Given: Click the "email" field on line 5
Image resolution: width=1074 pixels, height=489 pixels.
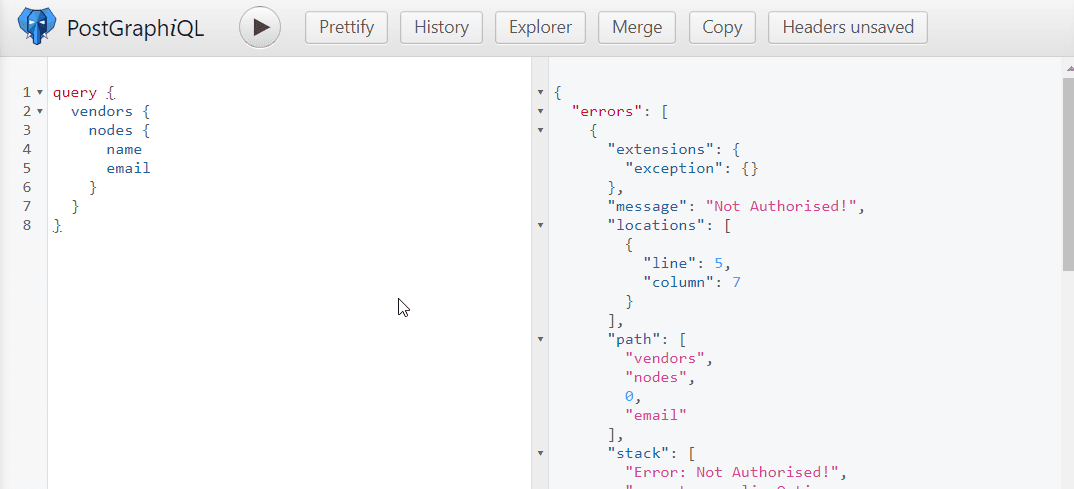Looking at the screenshot, I should 128,168.
